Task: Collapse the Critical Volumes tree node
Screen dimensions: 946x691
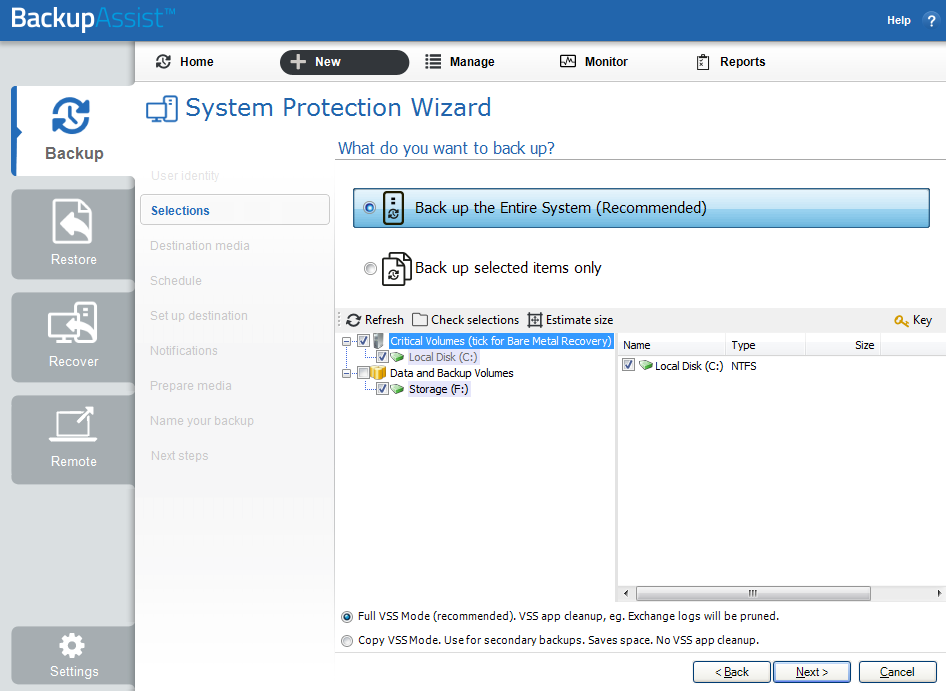Action: [x=346, y=342]
